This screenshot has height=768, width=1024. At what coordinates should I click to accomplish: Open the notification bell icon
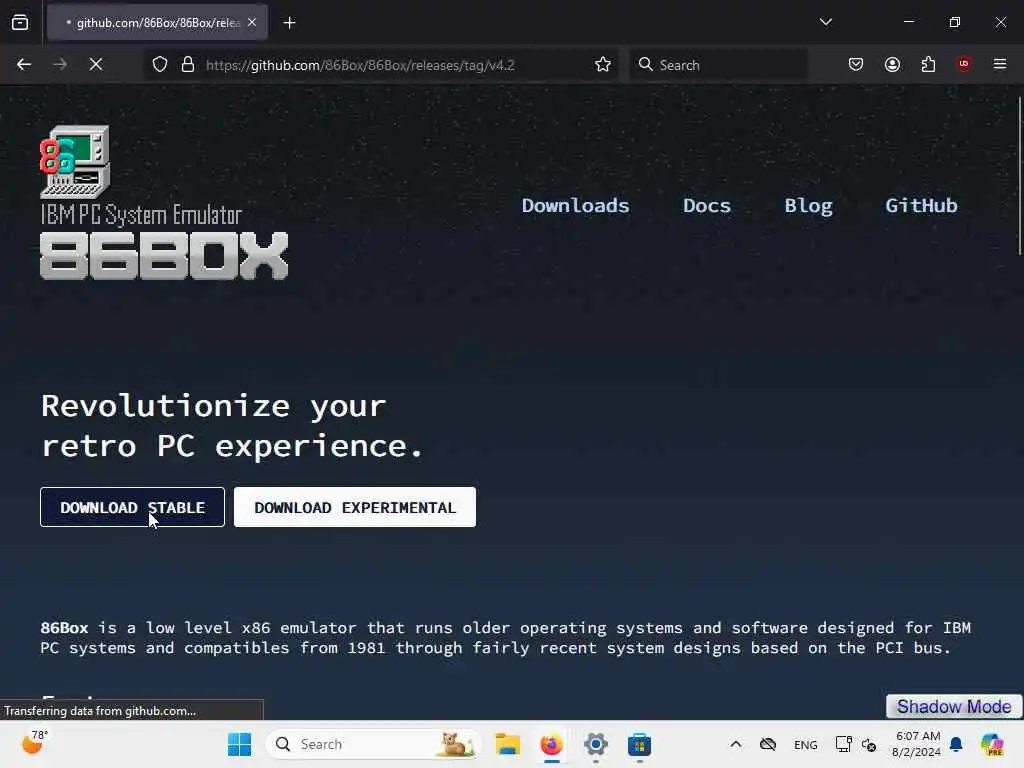click(x=956, y=744)
